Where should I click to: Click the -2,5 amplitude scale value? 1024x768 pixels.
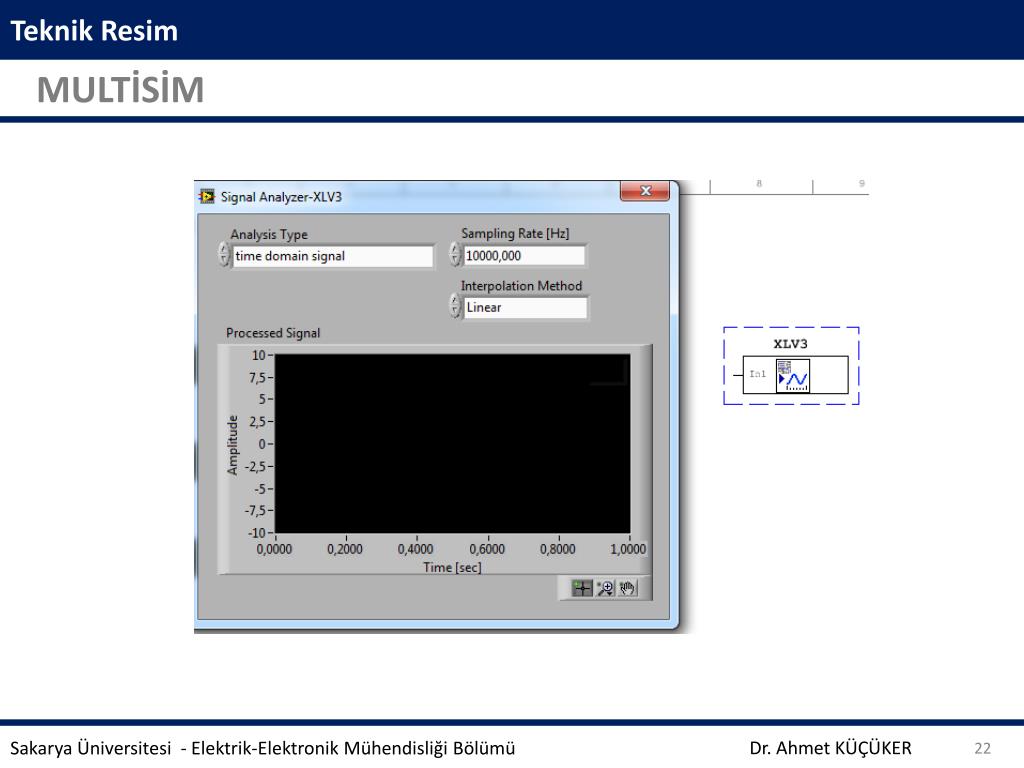pos(255,466)
